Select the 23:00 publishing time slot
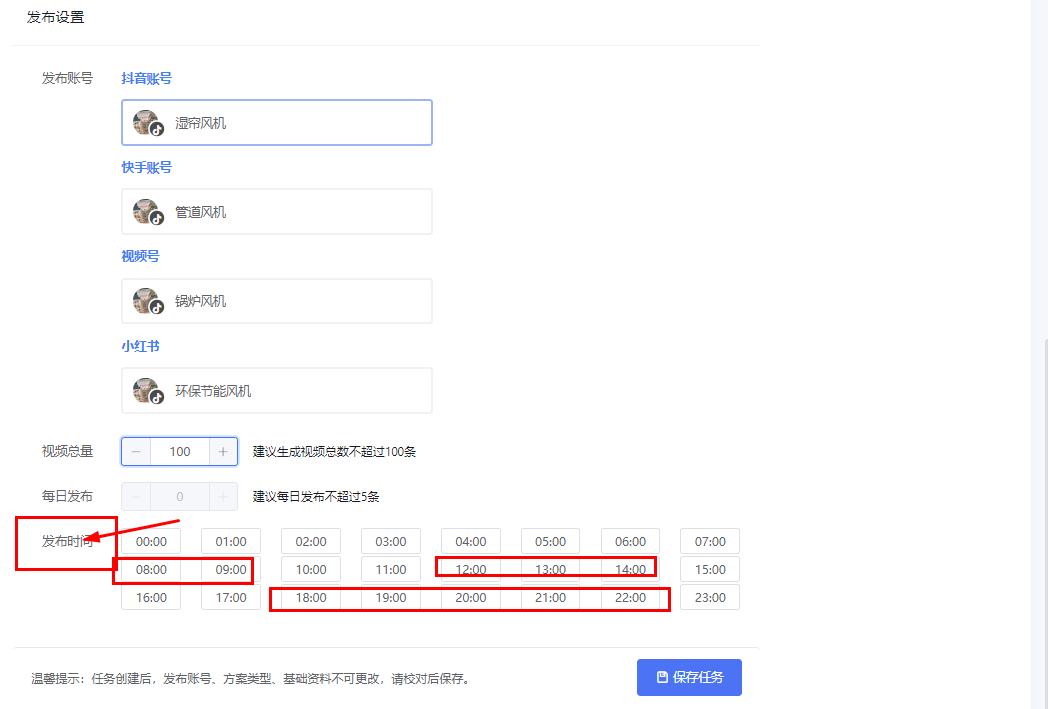The width and height of the screenshot is (1048, 709). point(710,597)
